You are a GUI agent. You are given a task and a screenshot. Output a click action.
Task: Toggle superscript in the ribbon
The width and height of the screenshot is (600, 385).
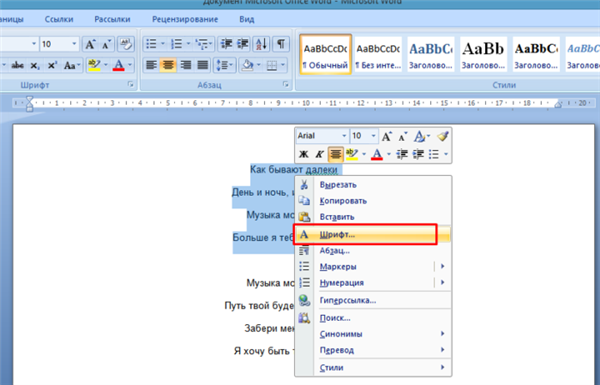(x=52, y=65)
